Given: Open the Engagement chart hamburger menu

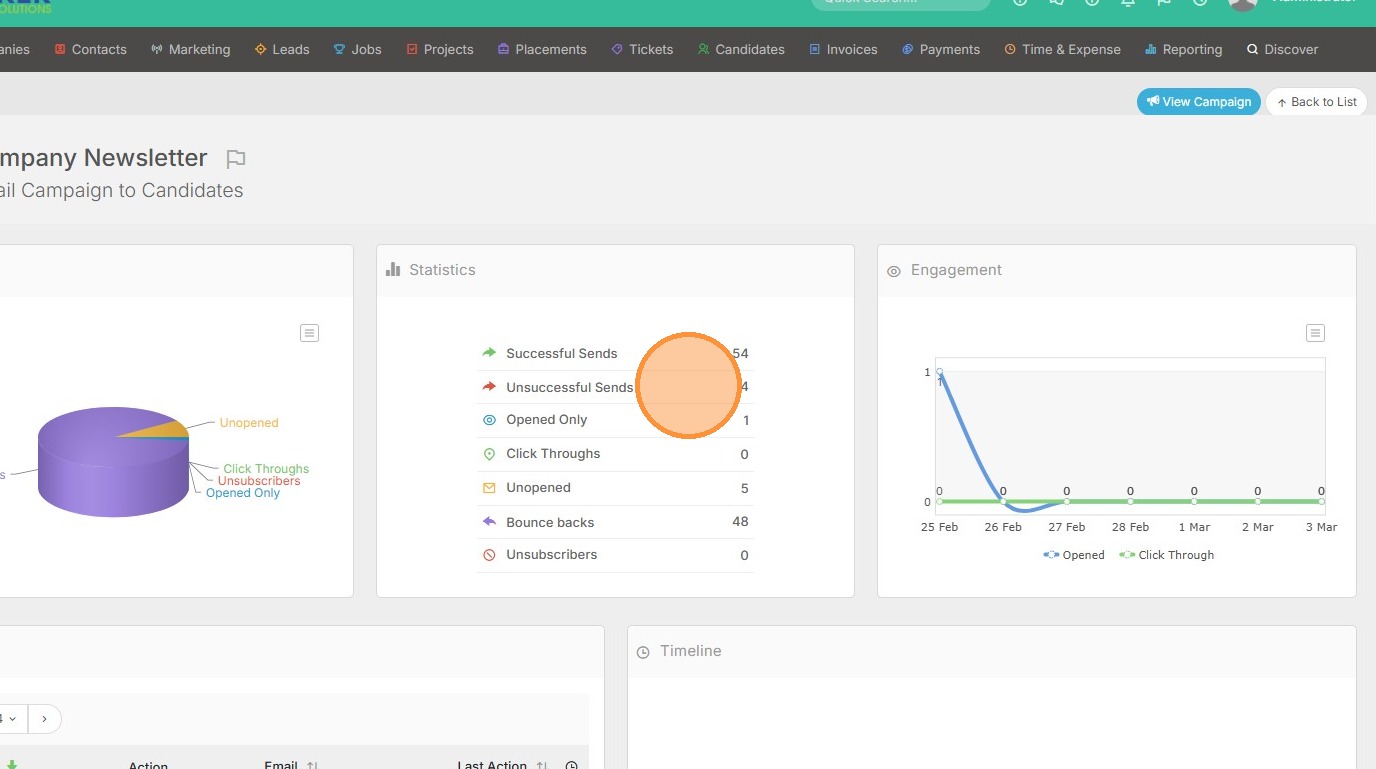Looking at the screenshot, I should [x=1315, y=333].
